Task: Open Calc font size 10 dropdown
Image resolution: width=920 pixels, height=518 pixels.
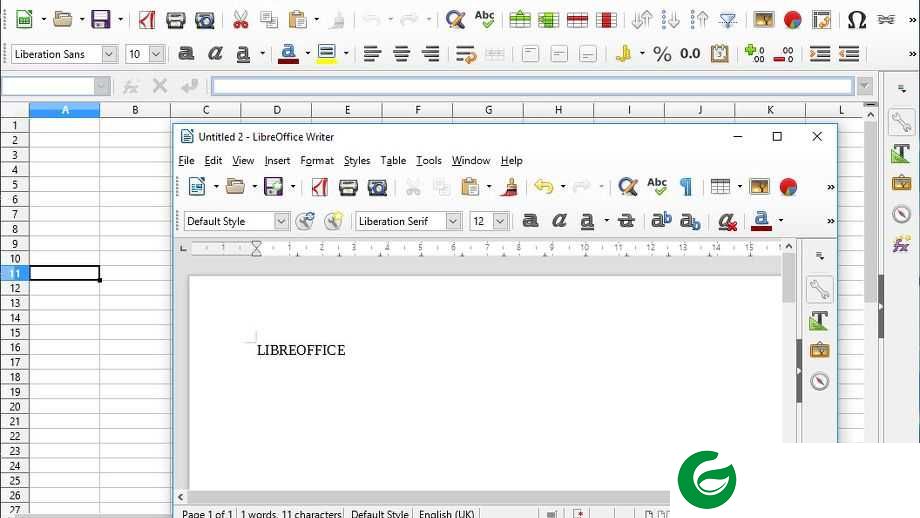Action: (x=156, y=54)
